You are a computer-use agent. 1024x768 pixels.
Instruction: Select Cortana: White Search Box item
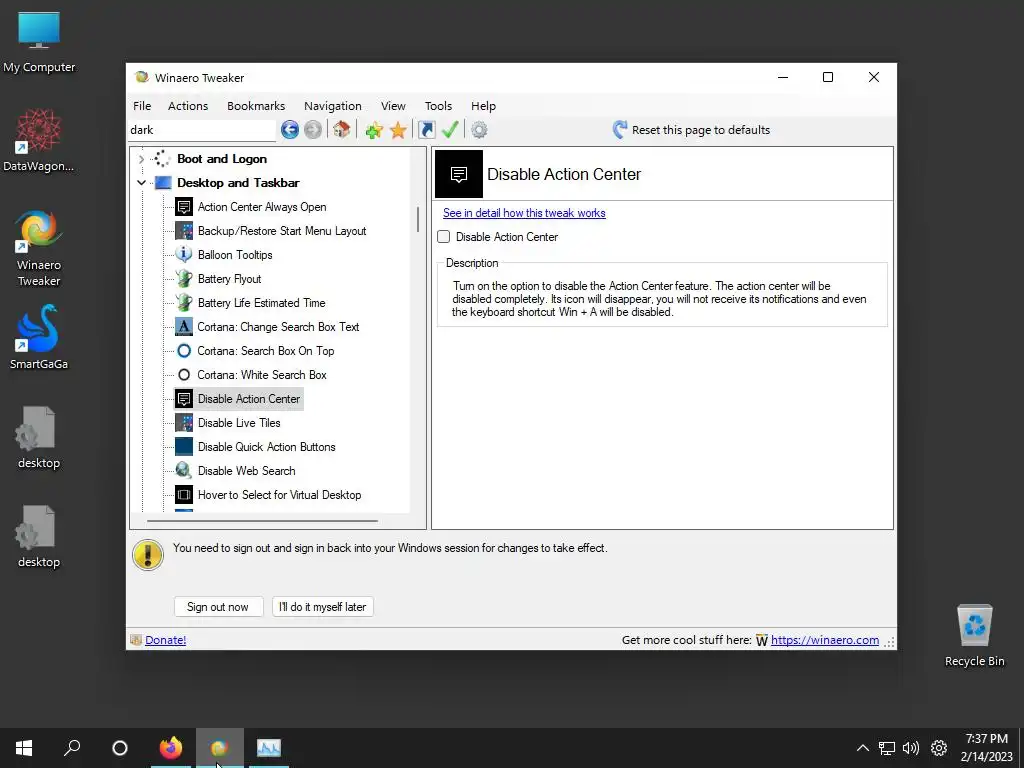[262, 375]
